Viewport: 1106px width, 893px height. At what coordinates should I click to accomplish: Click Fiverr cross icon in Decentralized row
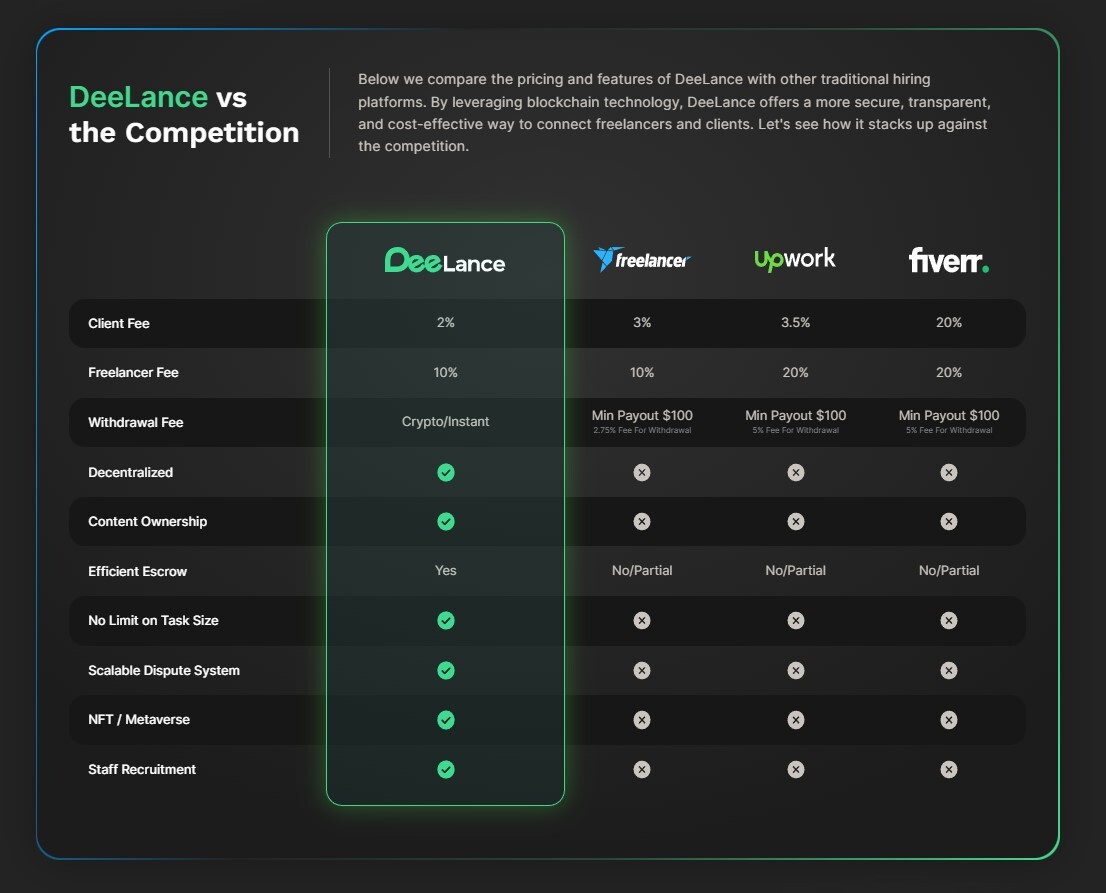[949, 473]
